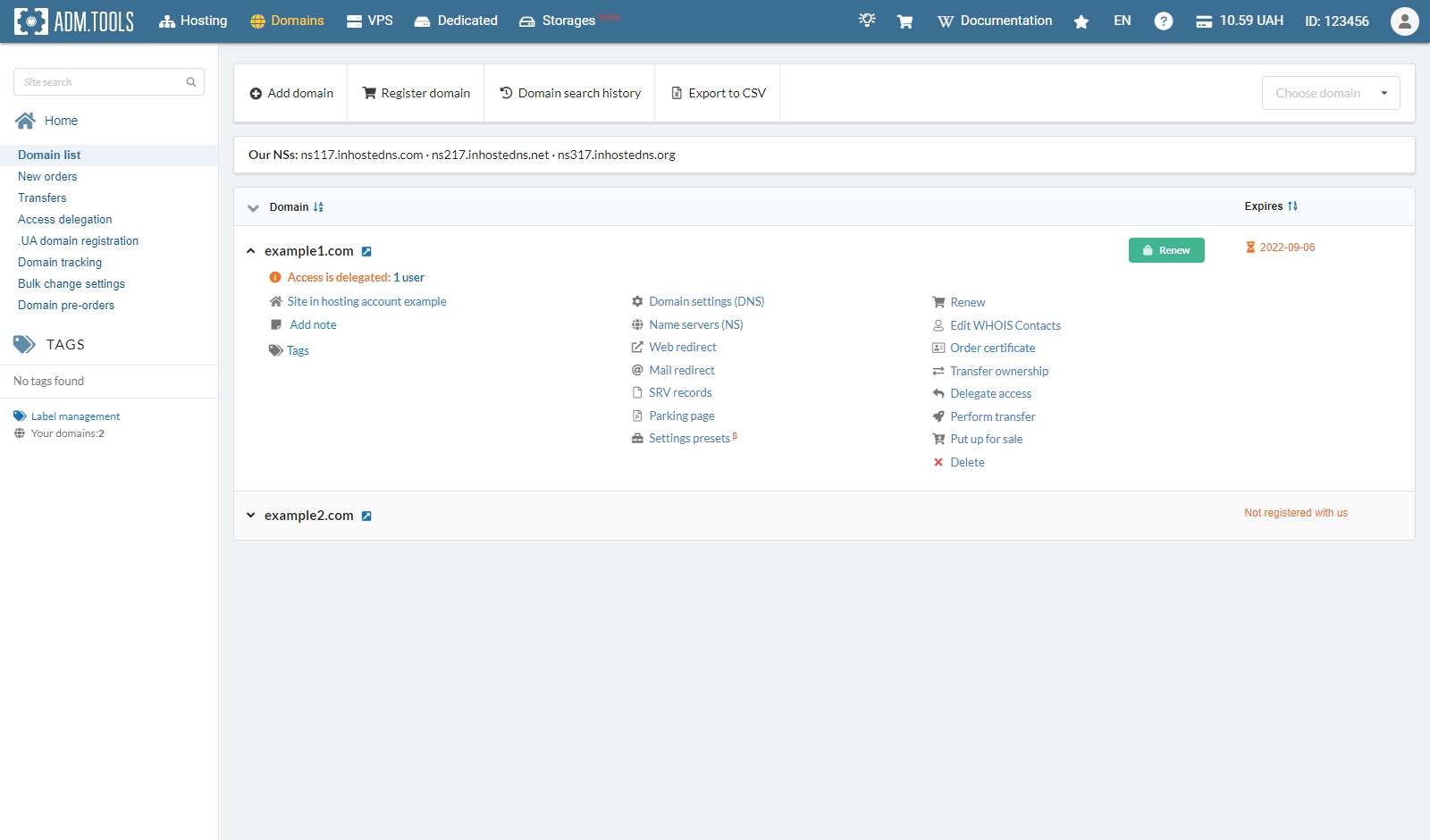
Task: Click the shopping cart icon in header
Action: point(904,21)
